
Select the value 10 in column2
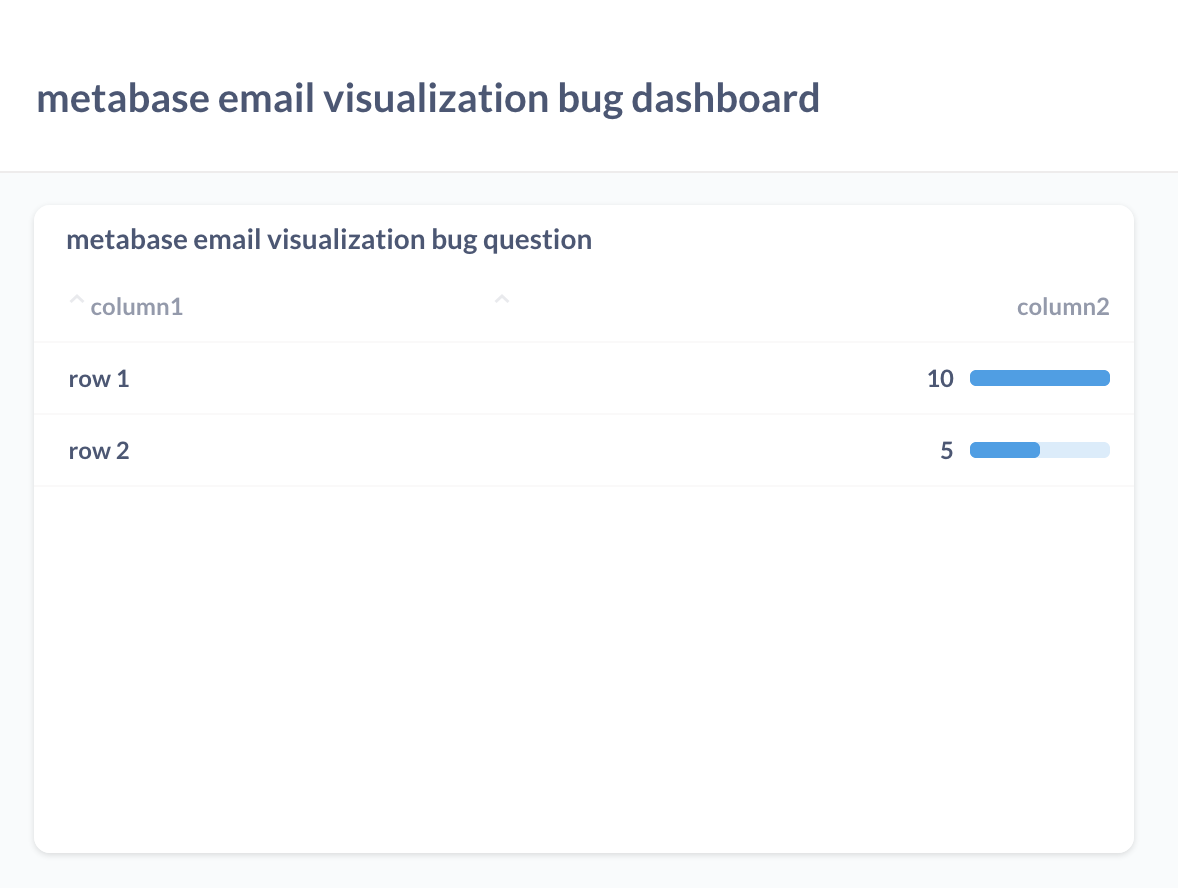(939, 378)
